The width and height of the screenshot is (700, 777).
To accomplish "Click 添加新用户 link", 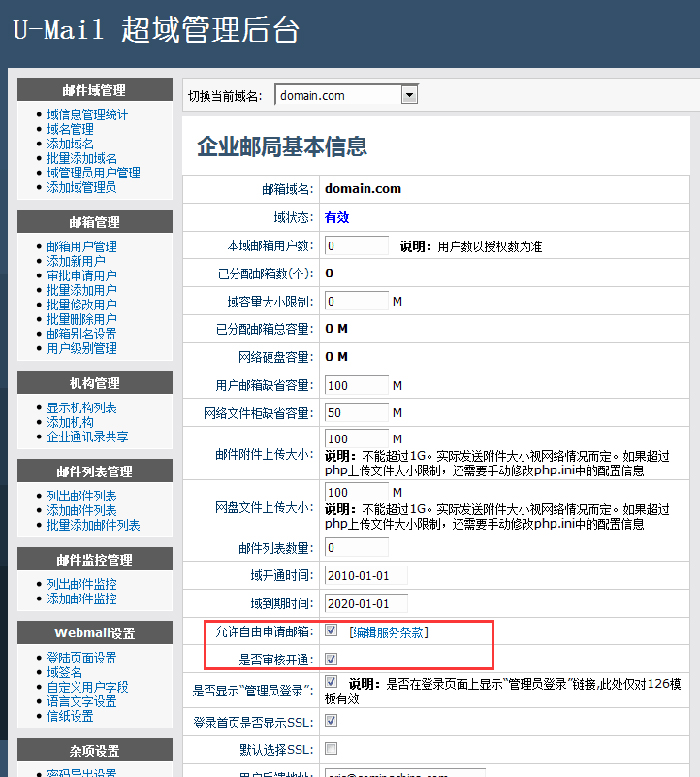I will (76, 261).
